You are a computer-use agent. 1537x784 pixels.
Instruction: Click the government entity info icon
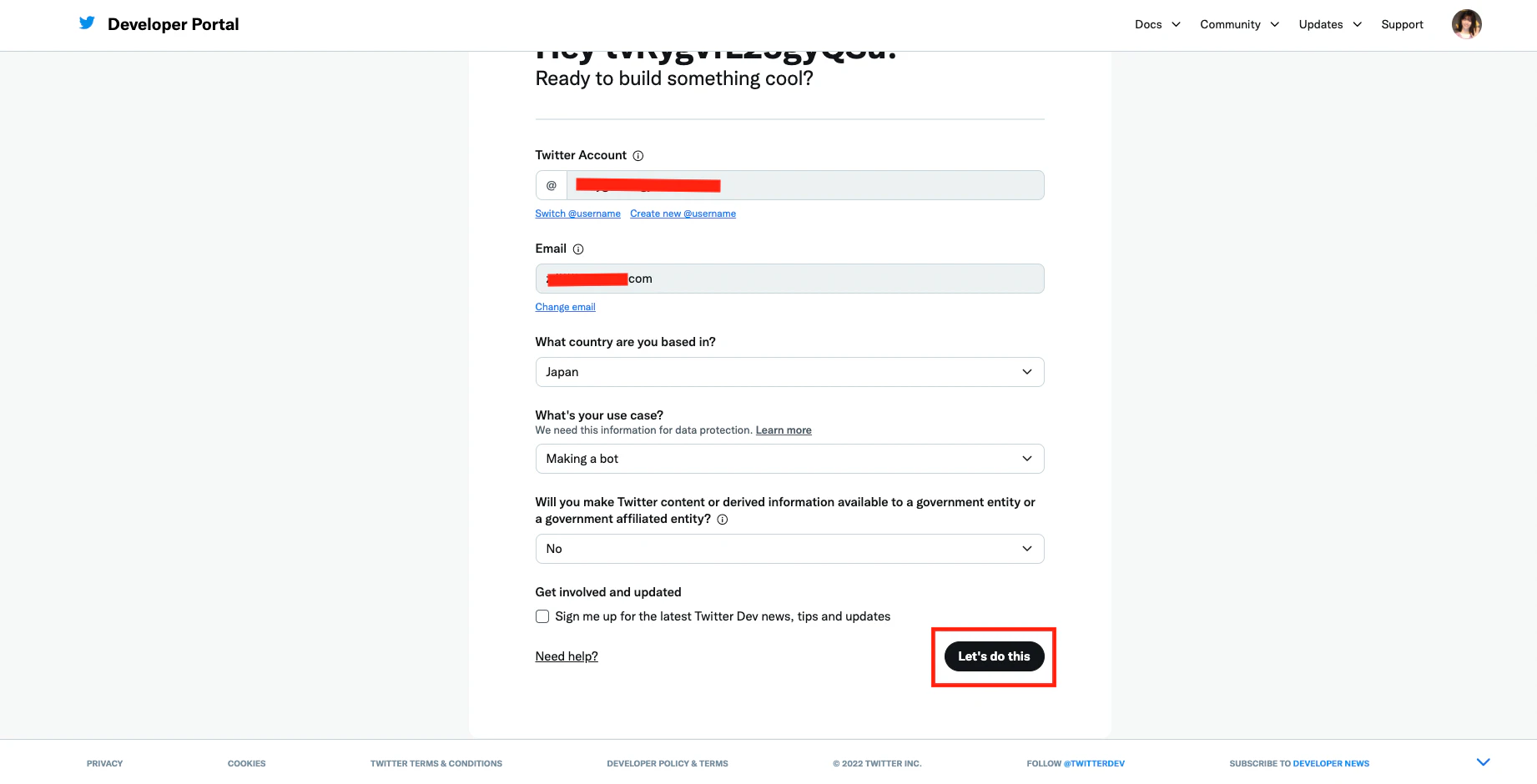click(723, 520)
